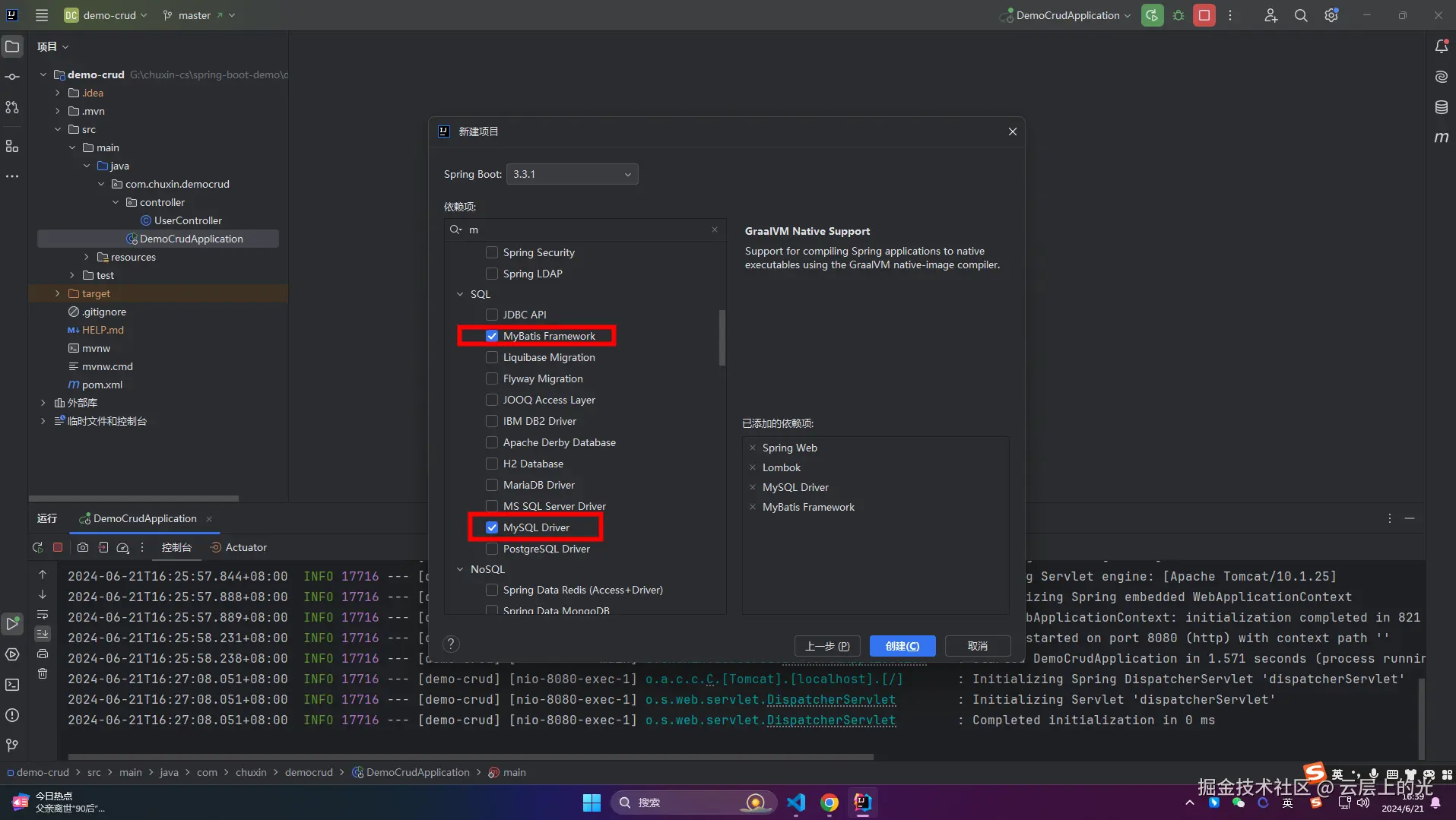Clear the dependency search text

pyautogui.click(x=715, y=230)
